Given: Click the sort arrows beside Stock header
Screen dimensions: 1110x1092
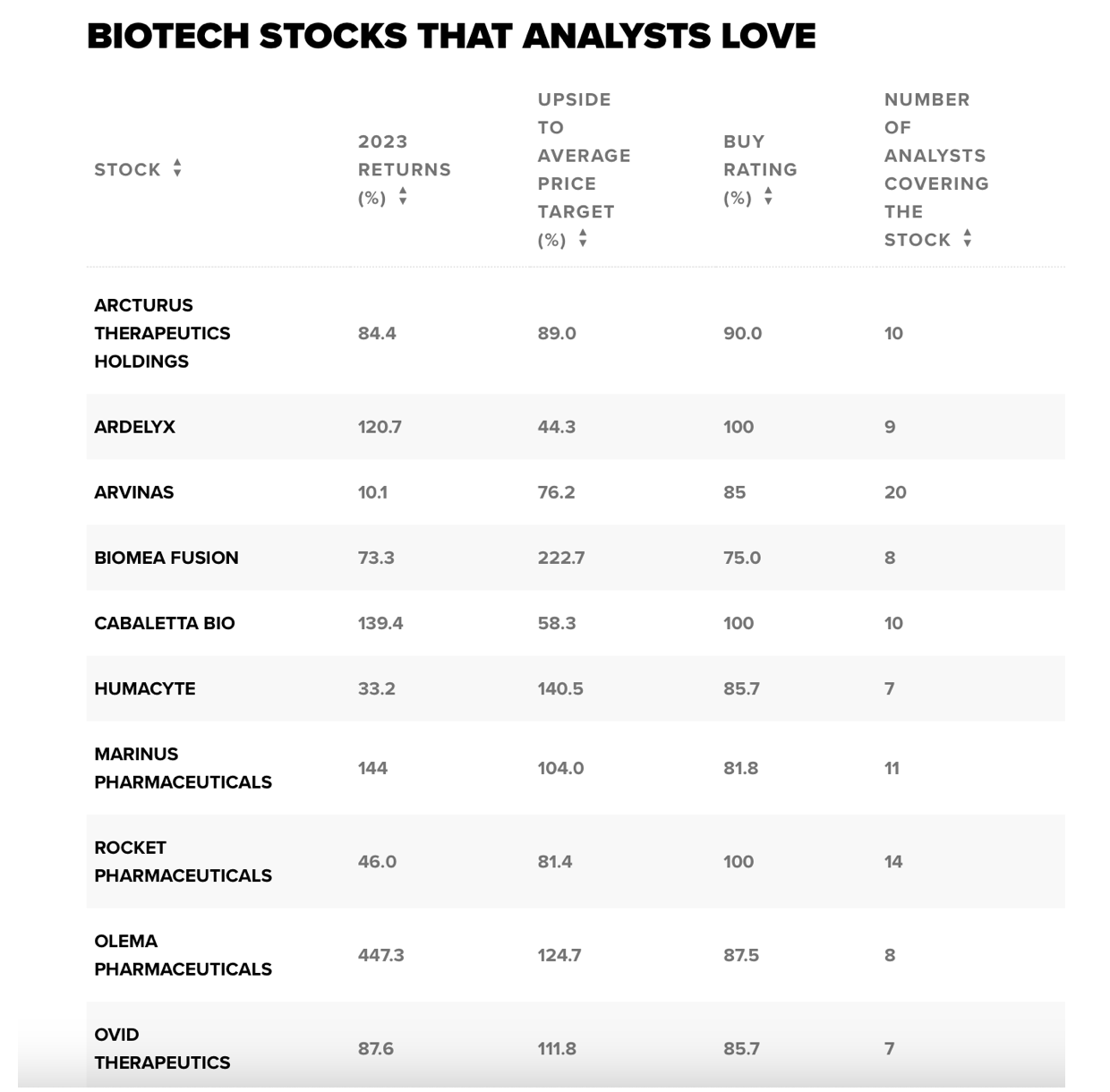Looking at the screenshot, I should point(177,168).
